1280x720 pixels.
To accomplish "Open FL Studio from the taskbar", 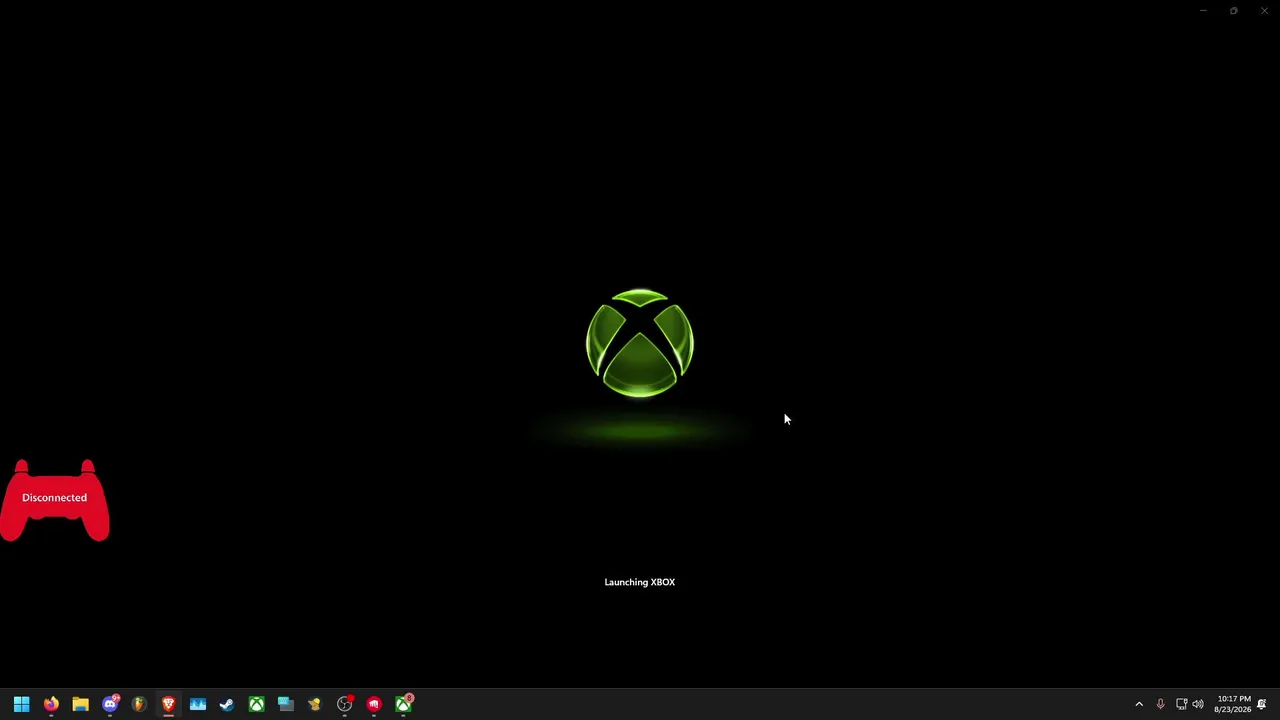I will pyautogui.click(x=139, y=704).
